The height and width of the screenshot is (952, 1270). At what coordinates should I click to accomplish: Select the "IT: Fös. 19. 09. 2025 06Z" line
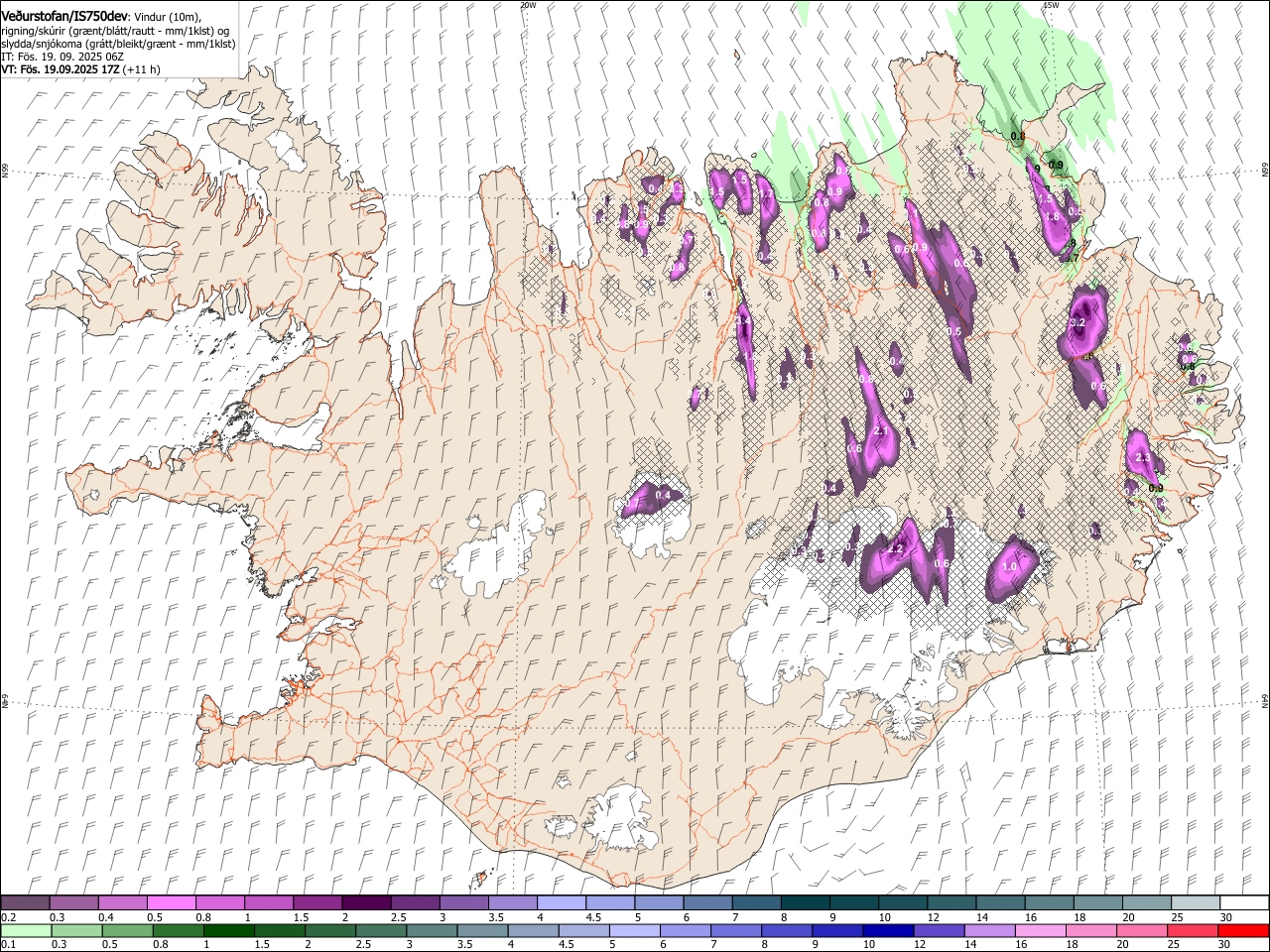click(x=63, y=58)
